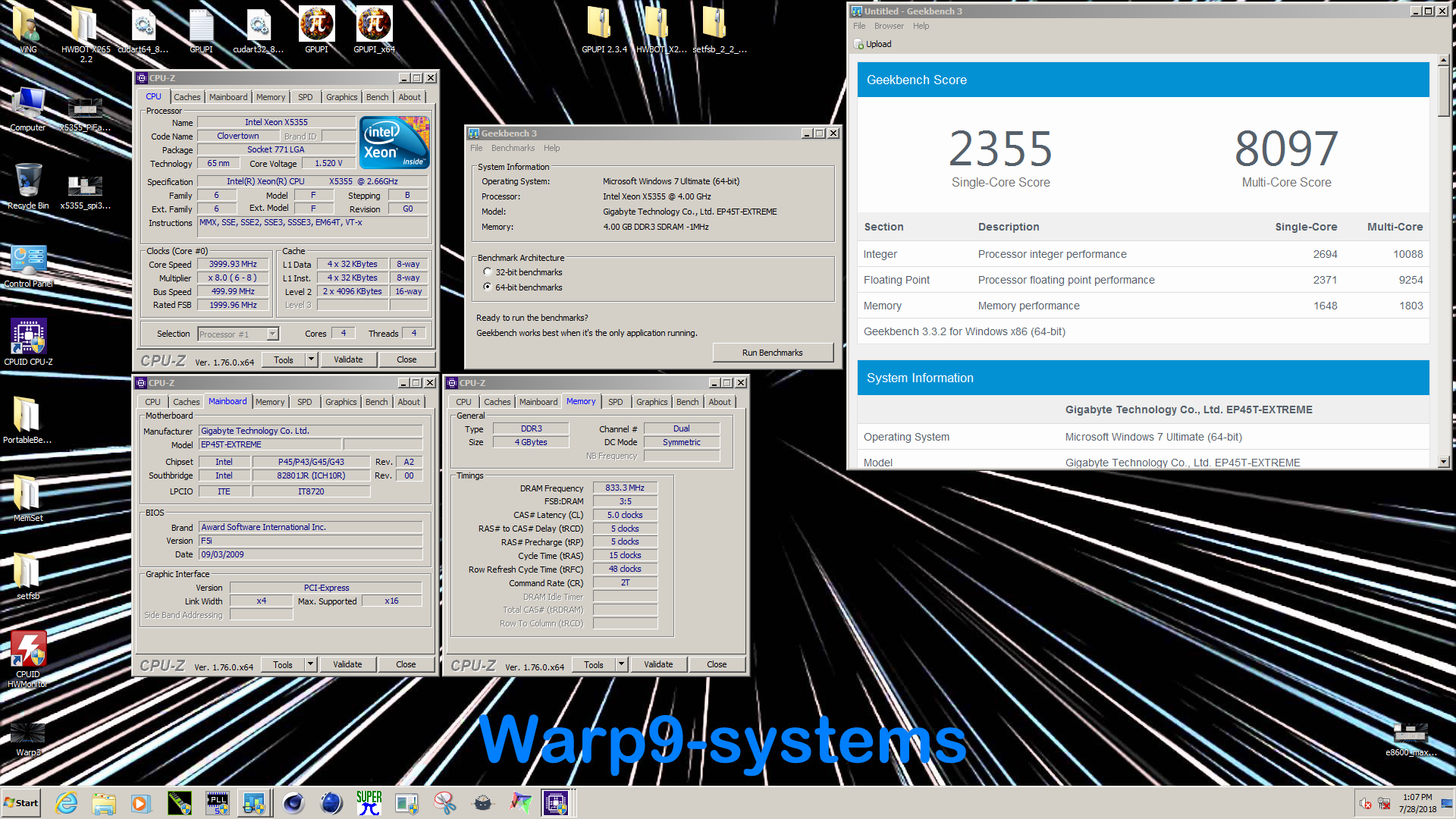
Task: Click the Show Desktop button in the tray
Action: [x=1448, y=803]
